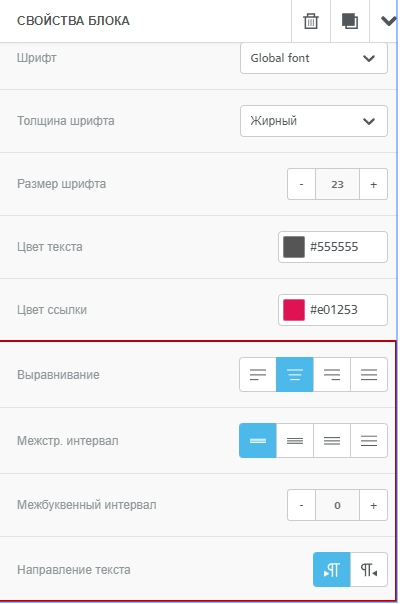The image size is (400, 604).
Task: Select the widest line spacing option
Action: point(369,441)
